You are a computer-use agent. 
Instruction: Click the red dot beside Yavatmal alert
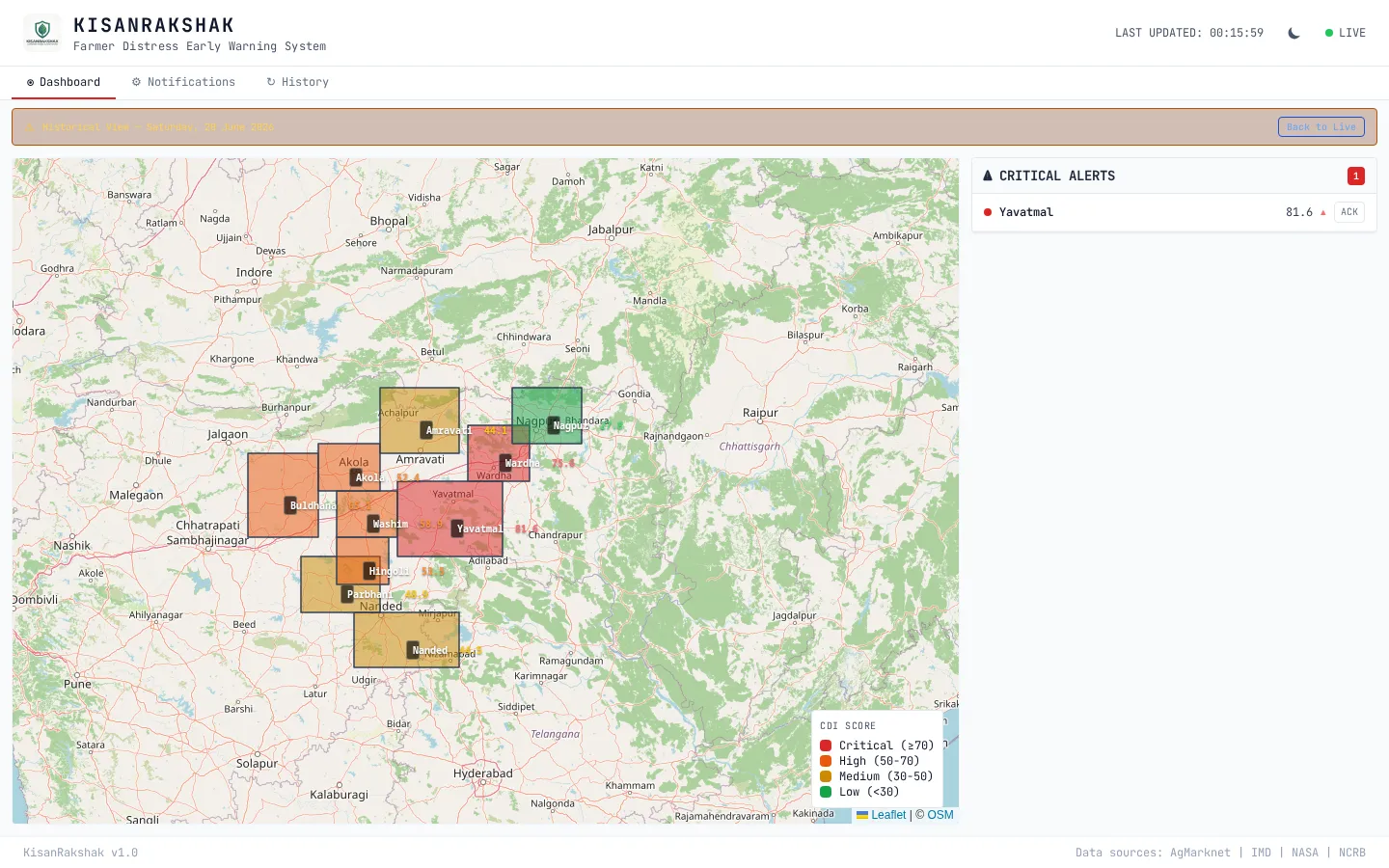(x=988, y=212)
